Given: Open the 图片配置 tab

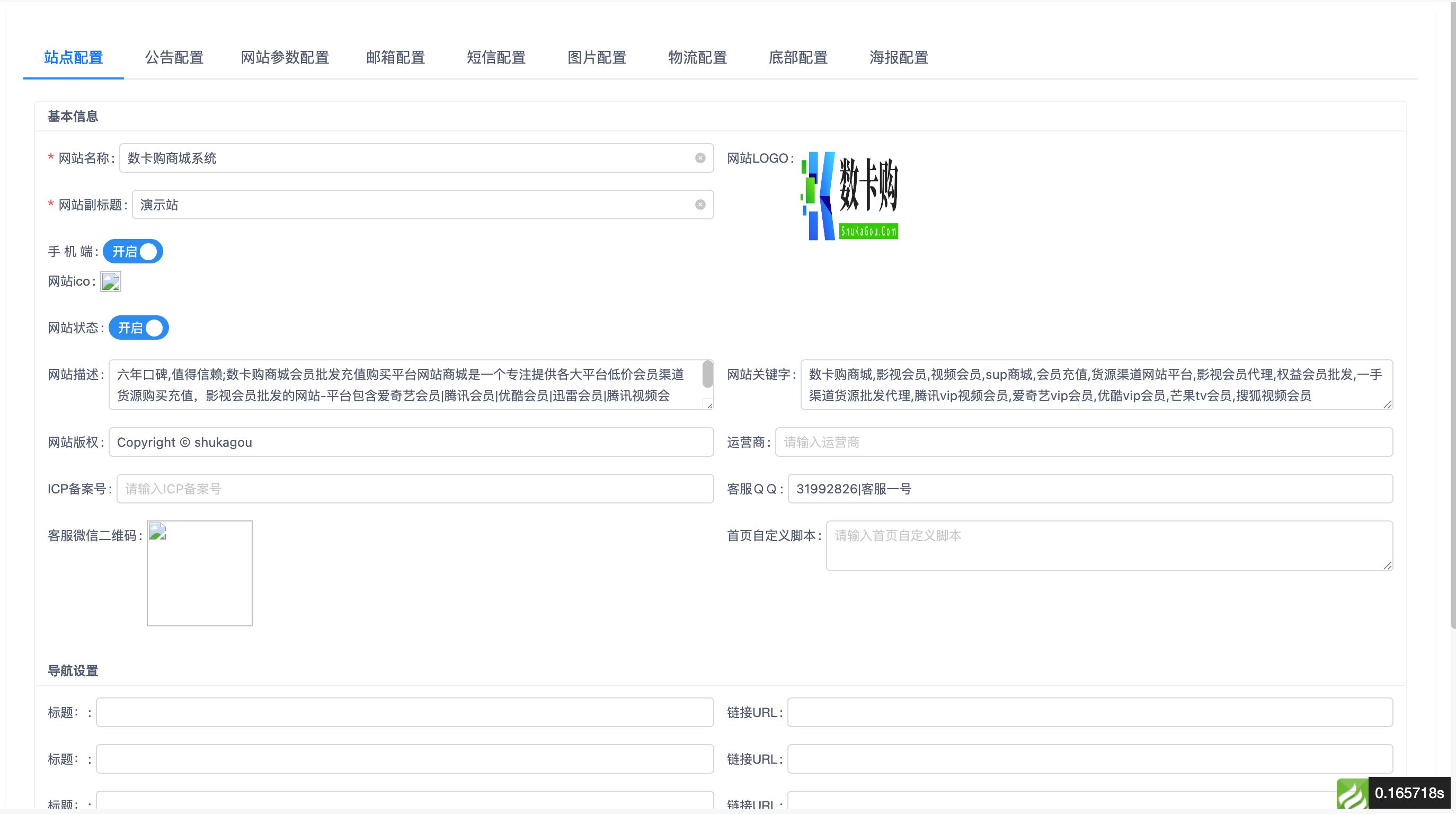Looking at the screenshot, I should (x=597, y=58).
